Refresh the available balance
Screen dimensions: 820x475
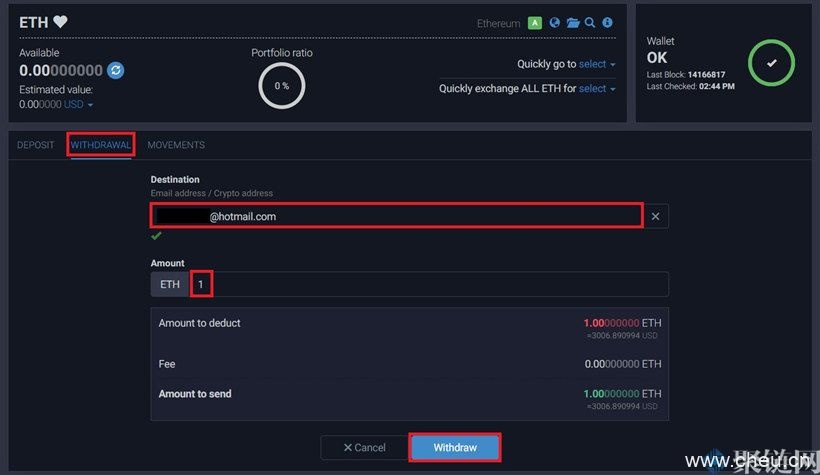pyautogui.click(x=116, y=70)
